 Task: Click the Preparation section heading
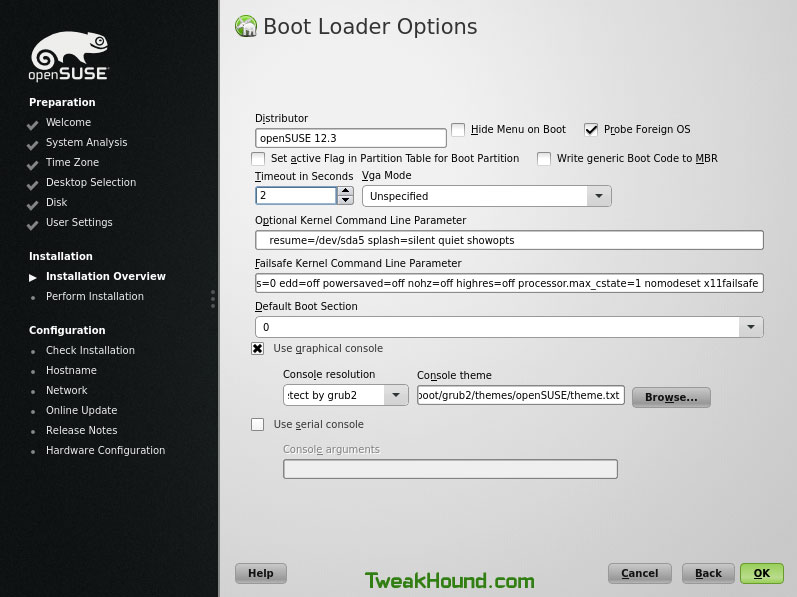point(62,102)
